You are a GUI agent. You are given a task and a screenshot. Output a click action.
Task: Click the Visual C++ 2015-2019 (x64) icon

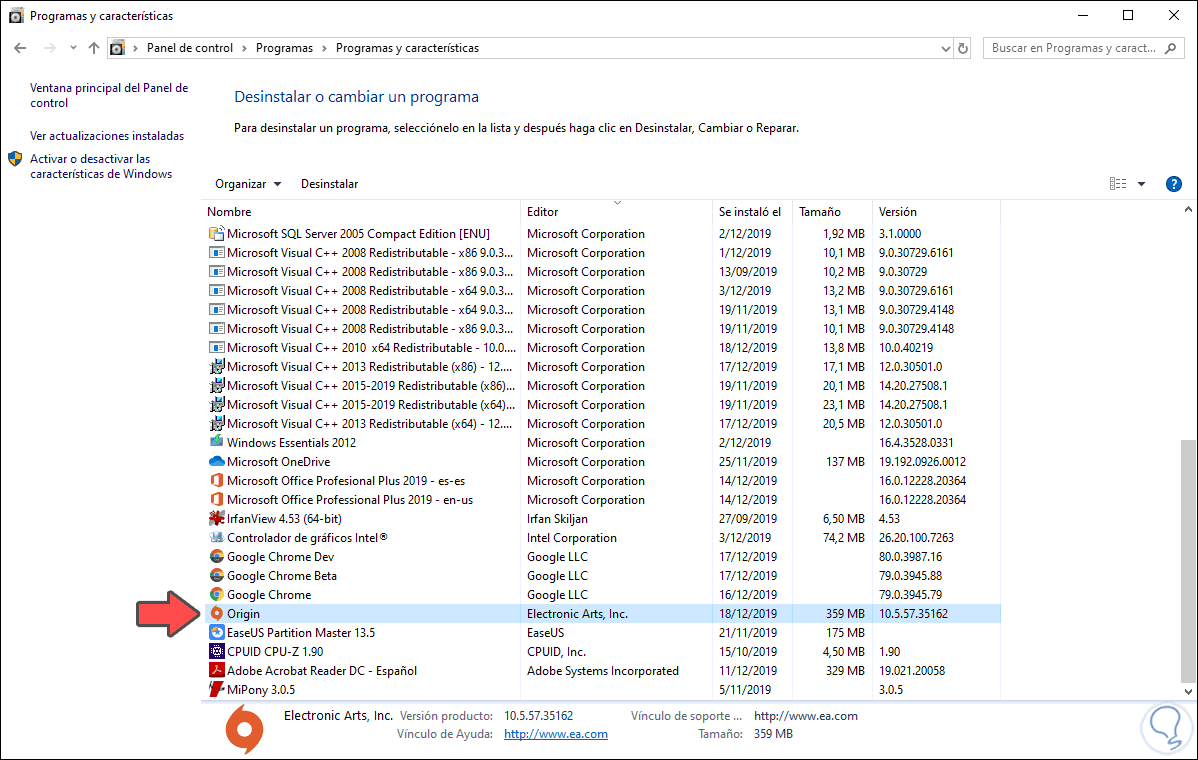[x=217, y=404]
